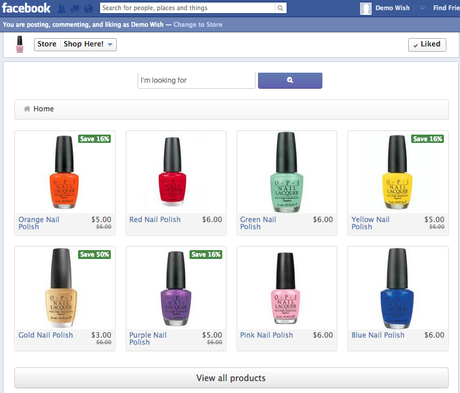The width and height of the screenshot is (460, 393).
Task: Click the $5.00 price of Orange Nail Polish
Action: (101, 219)
